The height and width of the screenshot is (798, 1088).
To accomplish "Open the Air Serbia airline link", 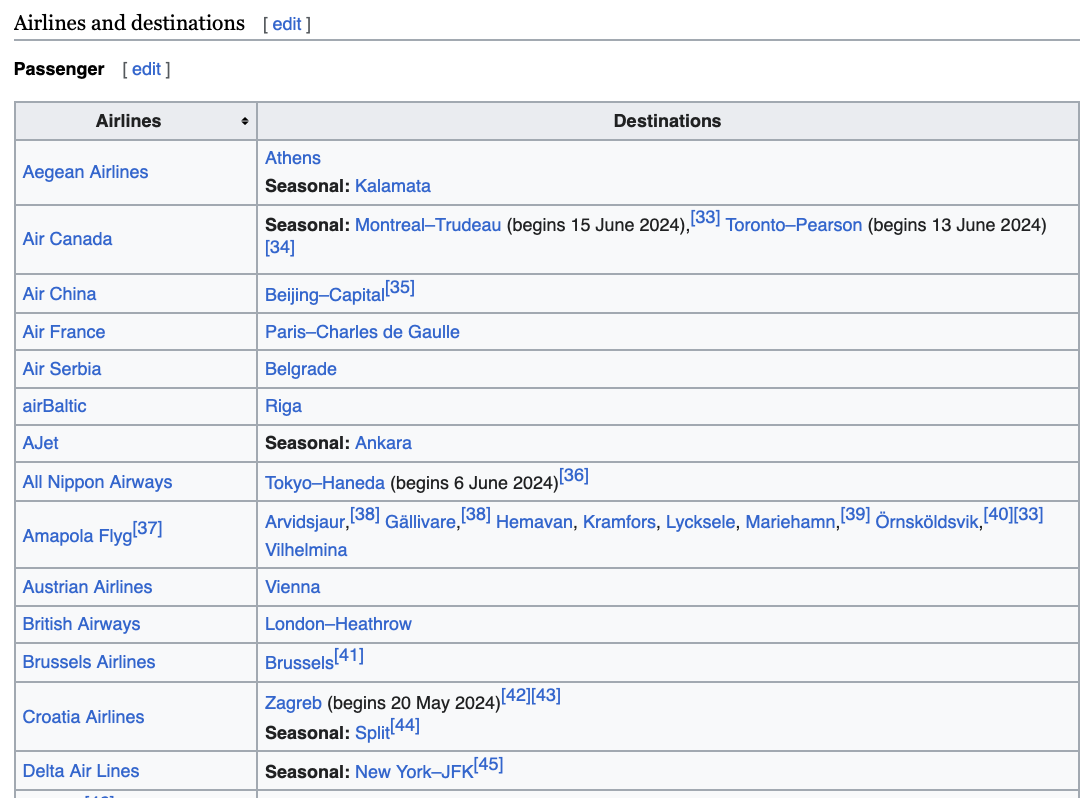I will click(x=62, y=369).
